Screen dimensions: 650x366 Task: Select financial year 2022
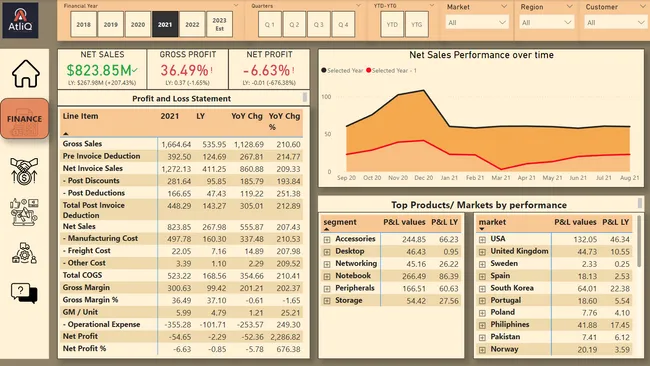(192, 24)
